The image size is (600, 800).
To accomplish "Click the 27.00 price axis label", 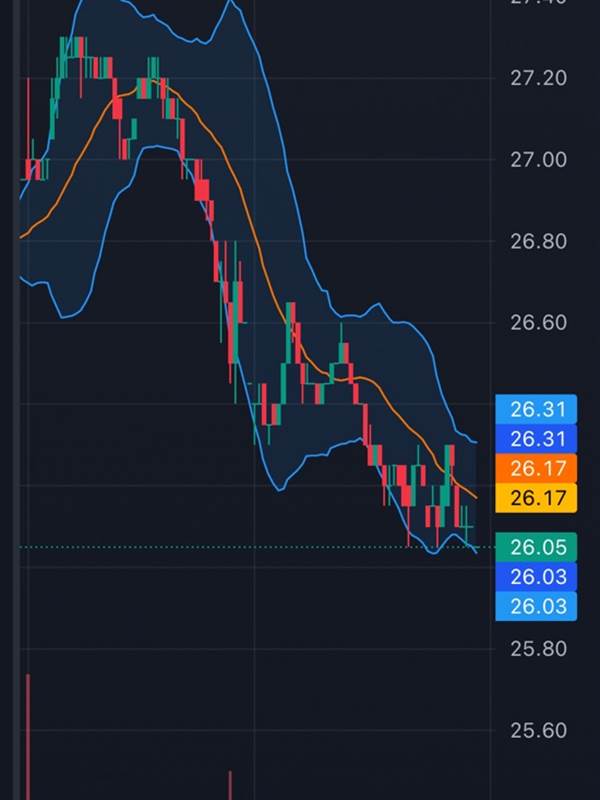I will point(538,160).
